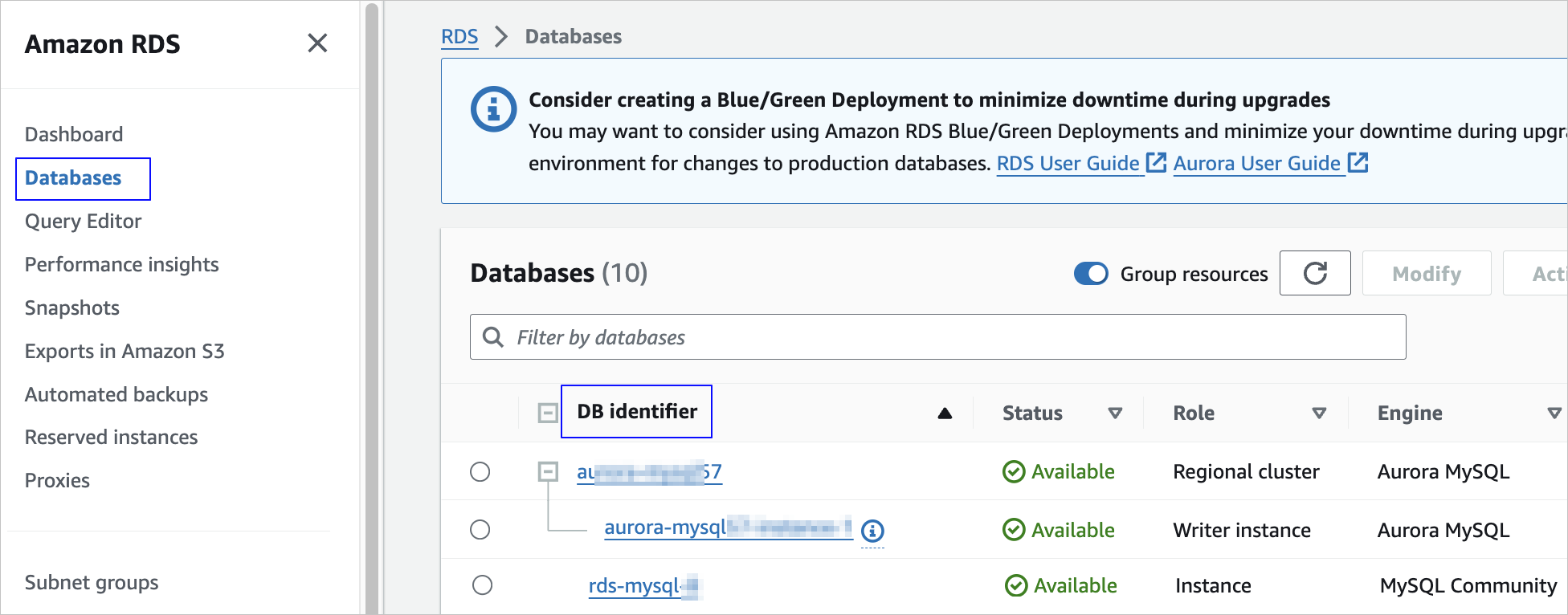Select the rds-mysql instance radio button
This screenshot has width=1568, height=615.
click(x=483, y=585)
